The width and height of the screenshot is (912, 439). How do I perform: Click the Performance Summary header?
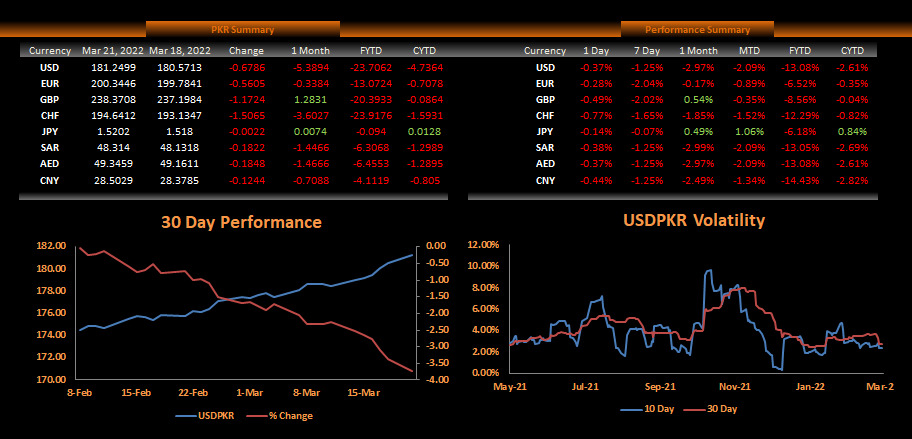tap(697, 30)
